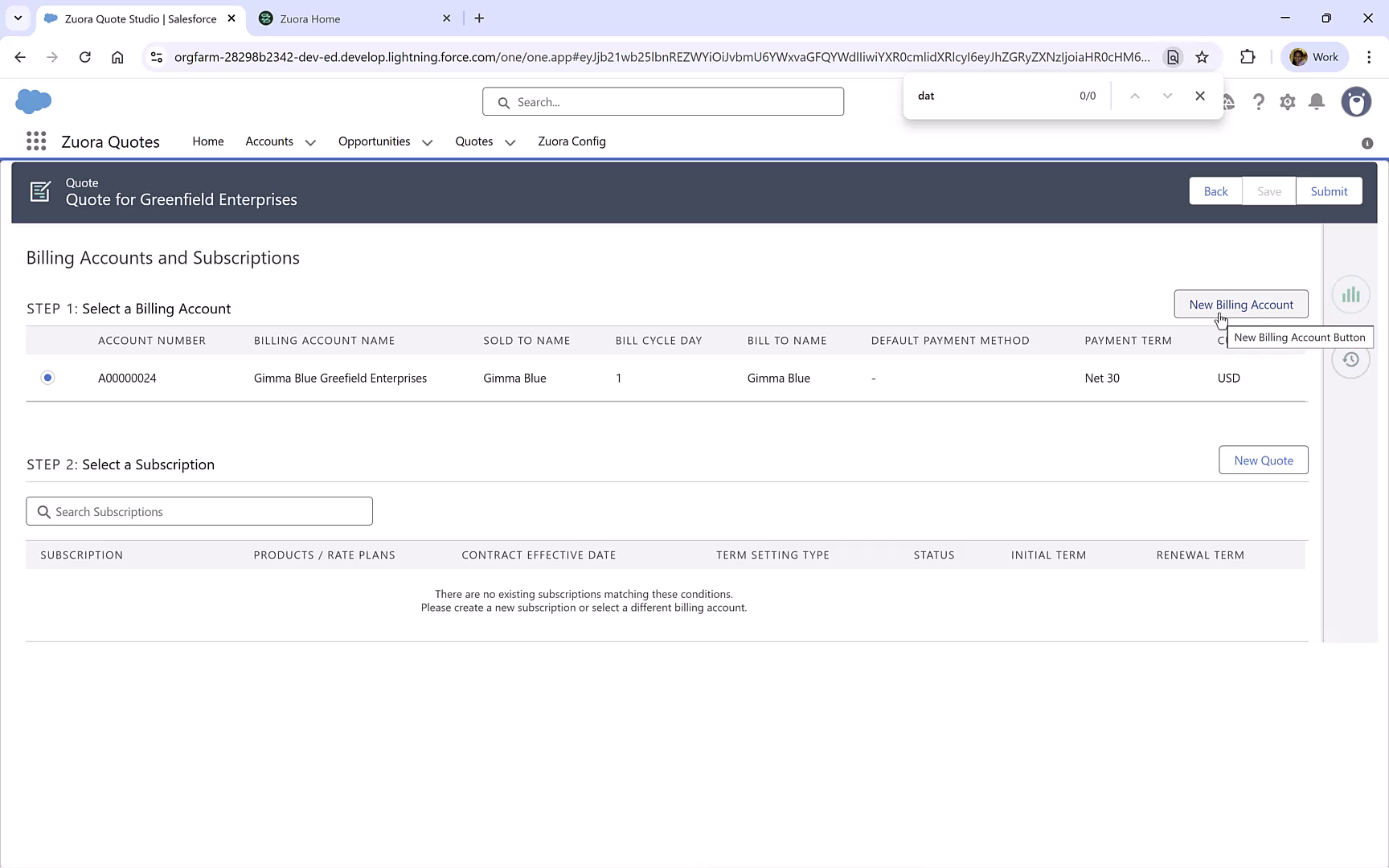The width and height of the screenshot is (1389, 868).
Task: Click the New Billing Account button
Action: click(x=1241, y=304)
